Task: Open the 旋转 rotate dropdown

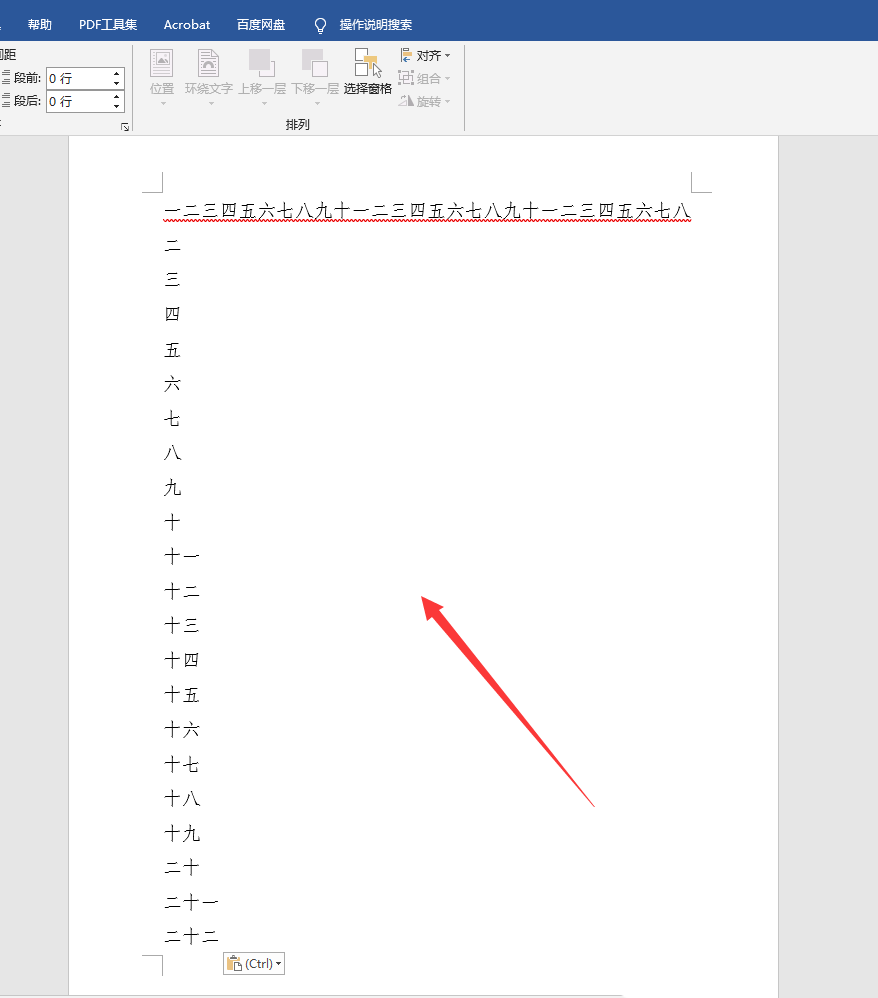Action: coord(425,101)
